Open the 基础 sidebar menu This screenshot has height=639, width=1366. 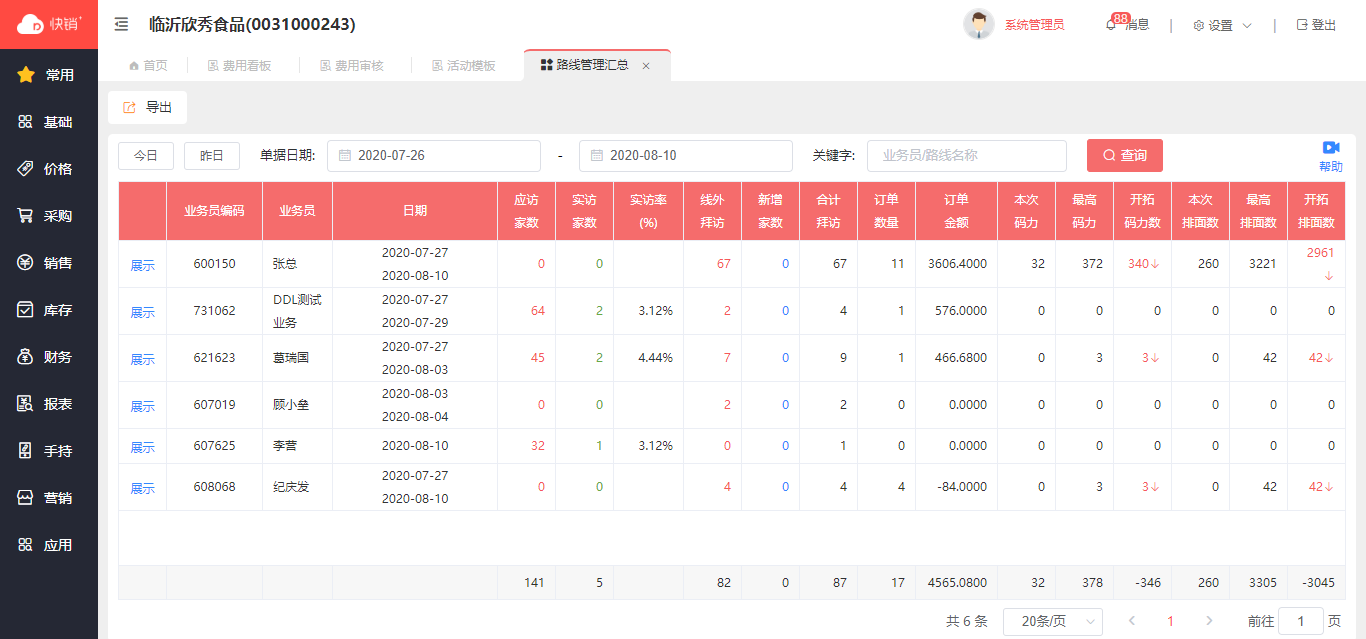(48, 122)
